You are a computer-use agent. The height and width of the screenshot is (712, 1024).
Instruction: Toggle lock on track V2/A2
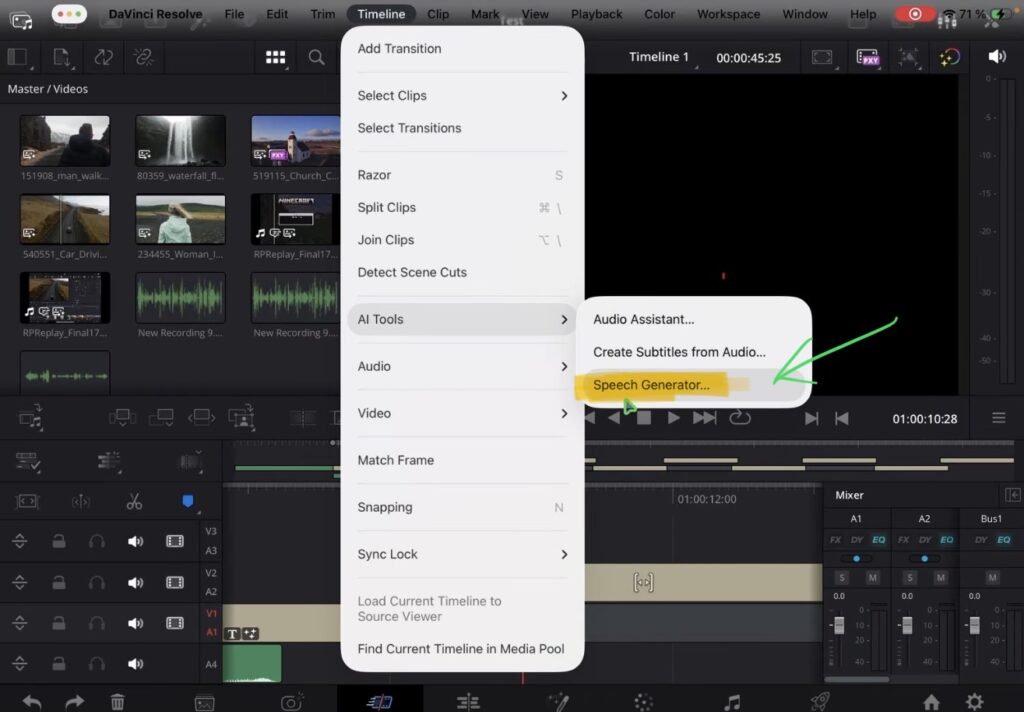59,582
